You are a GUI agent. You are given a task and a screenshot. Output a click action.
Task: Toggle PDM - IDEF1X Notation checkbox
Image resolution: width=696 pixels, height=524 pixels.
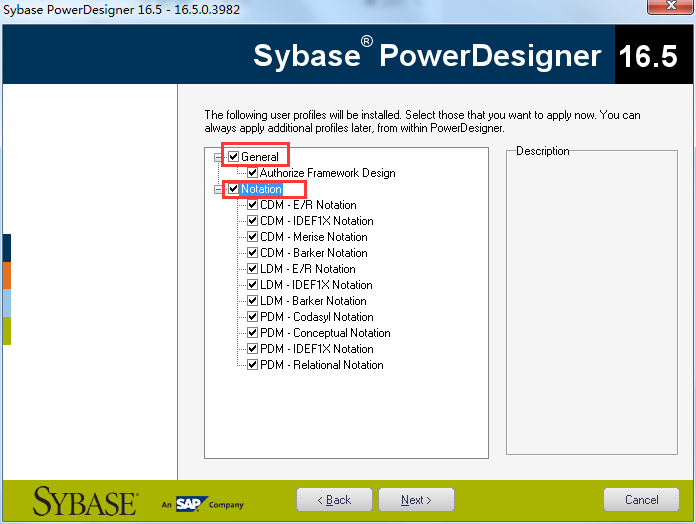point(253,349)
